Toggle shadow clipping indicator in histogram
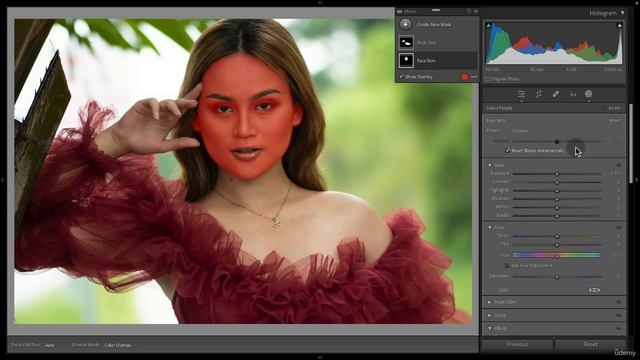This screenshot has width=640, height=360. point(489,25)
